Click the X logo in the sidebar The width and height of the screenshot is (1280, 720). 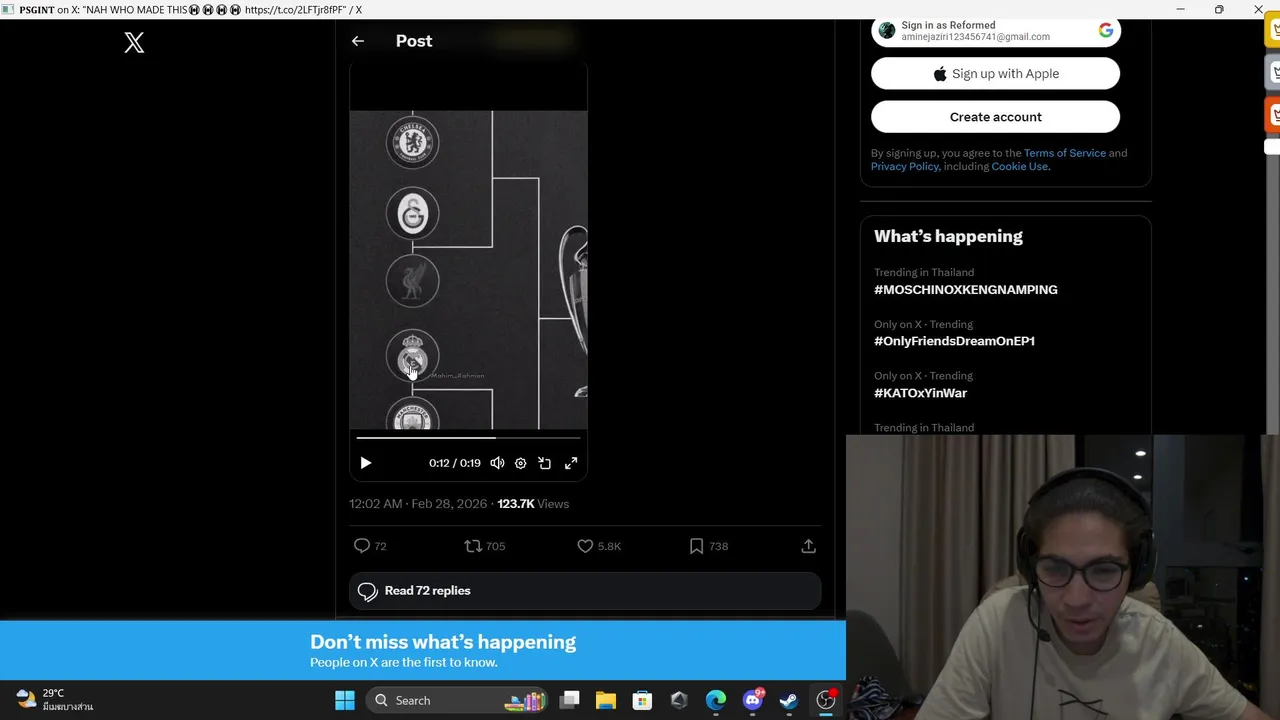134,42
